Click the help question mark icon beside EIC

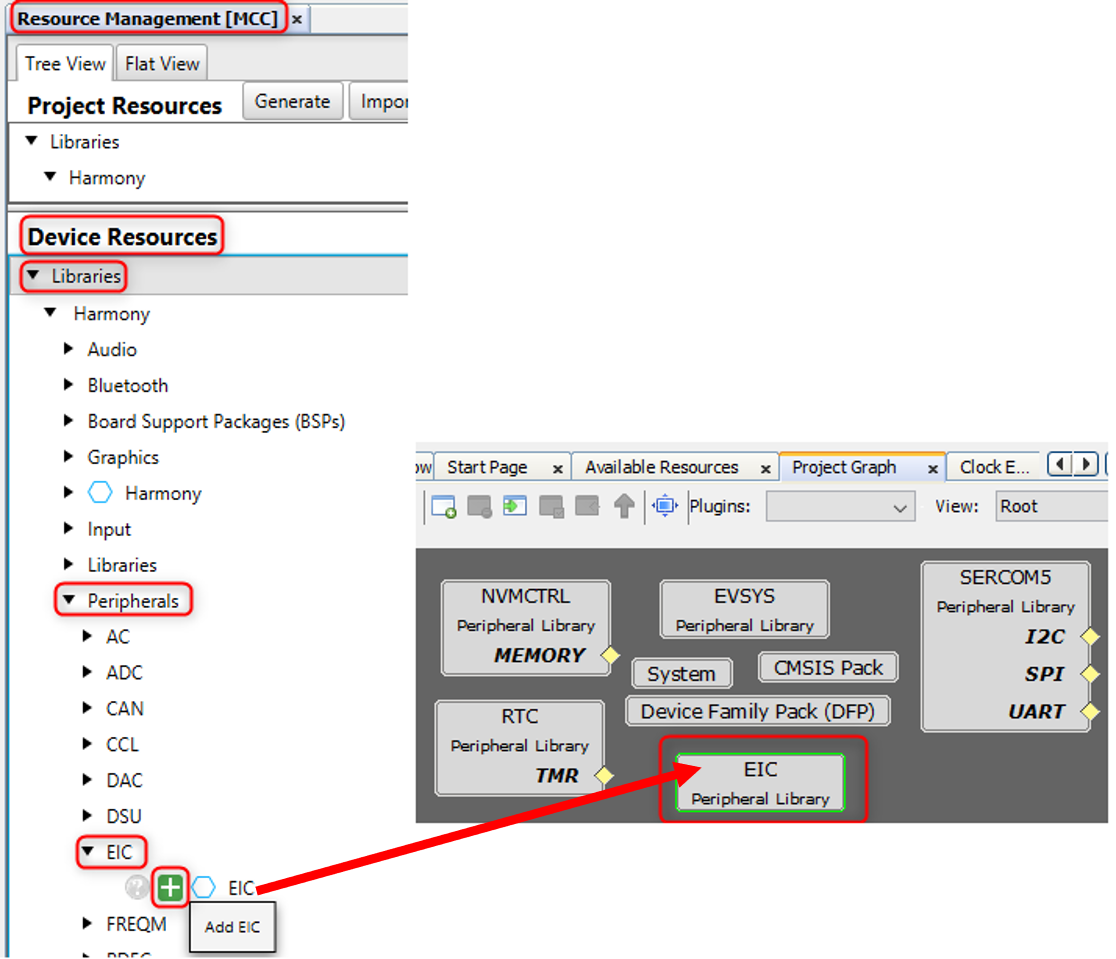[x=136, y=887]
